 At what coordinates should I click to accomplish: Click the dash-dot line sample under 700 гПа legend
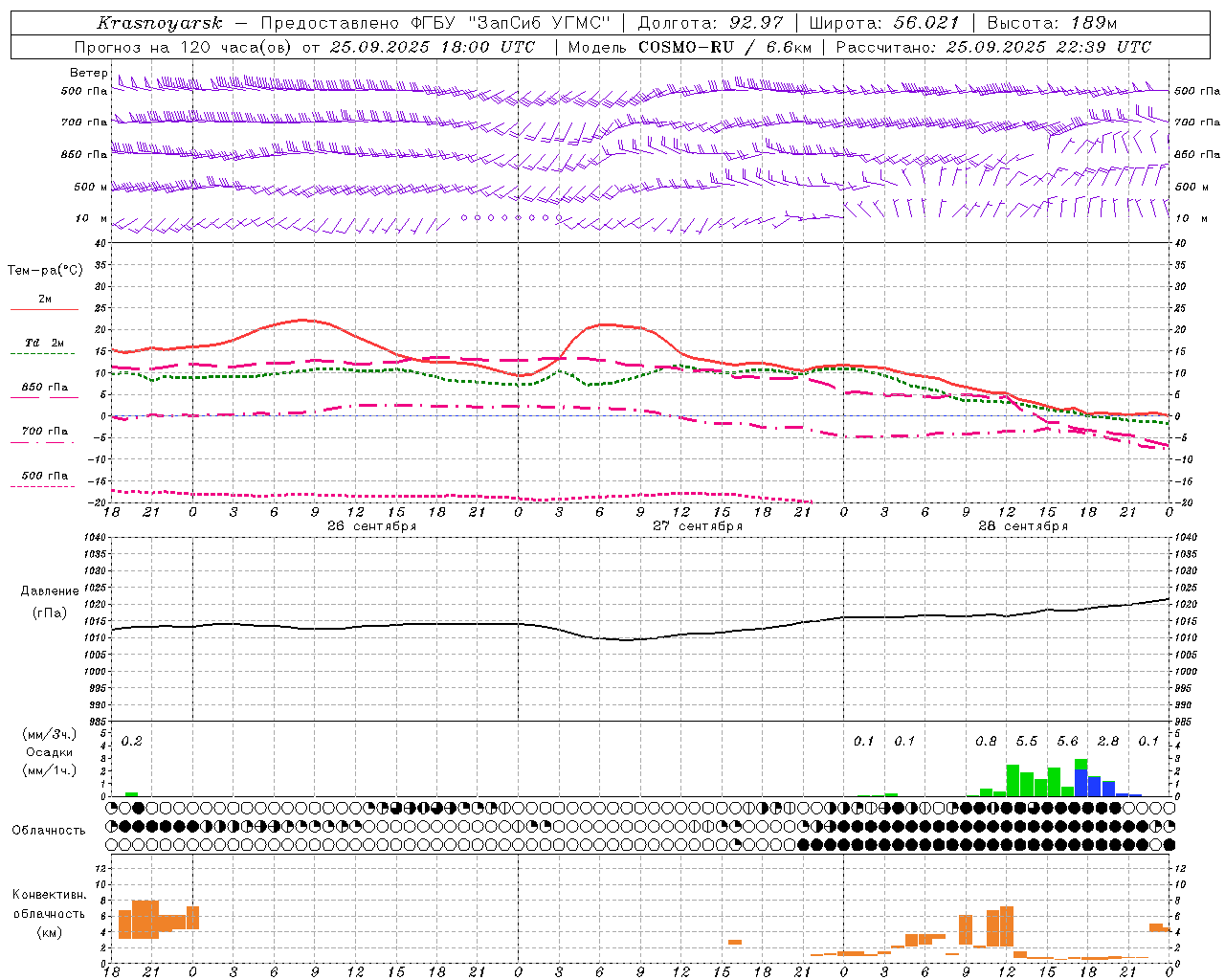(43, 442)
